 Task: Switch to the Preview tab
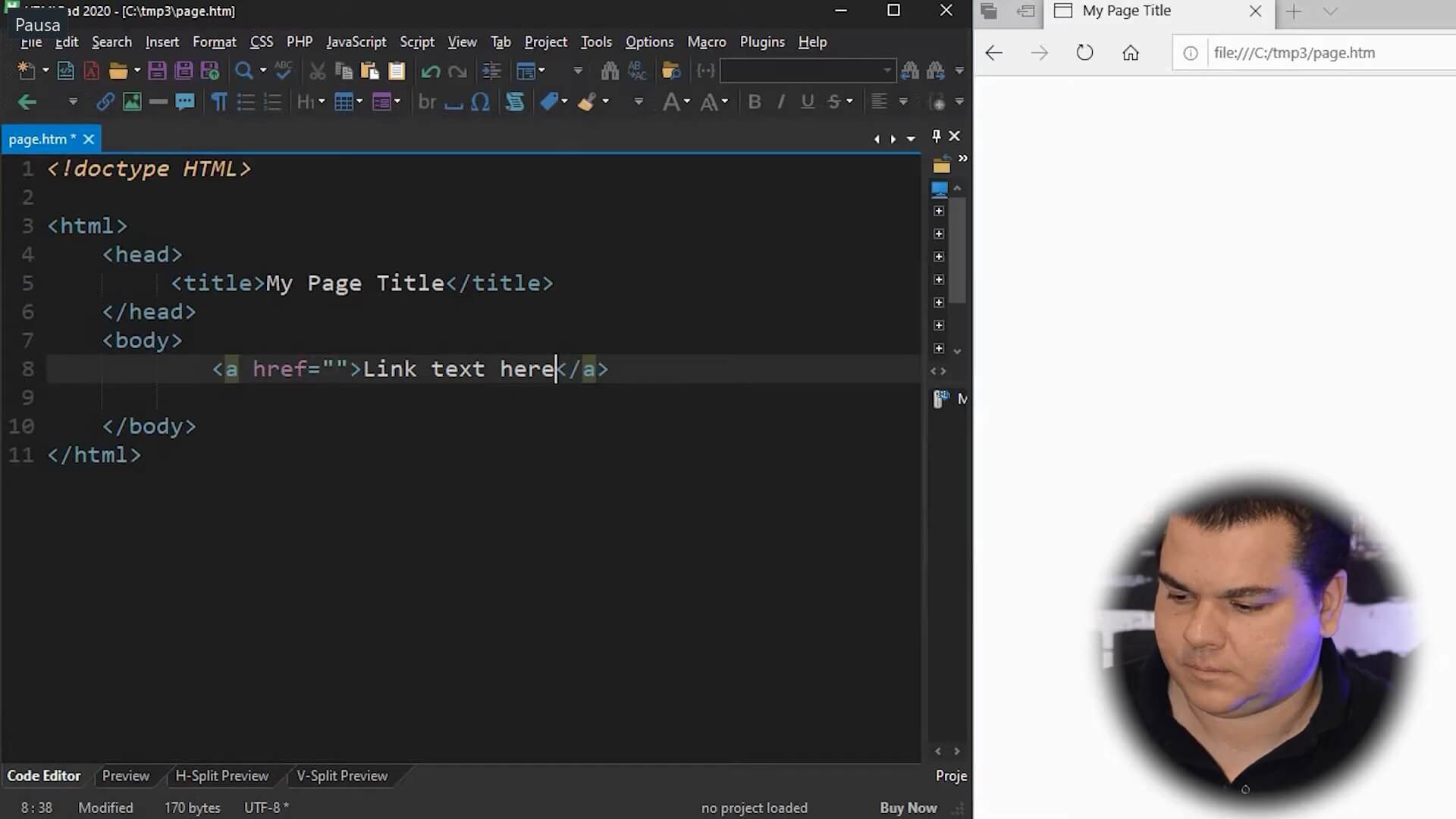[x=125, y=775]
